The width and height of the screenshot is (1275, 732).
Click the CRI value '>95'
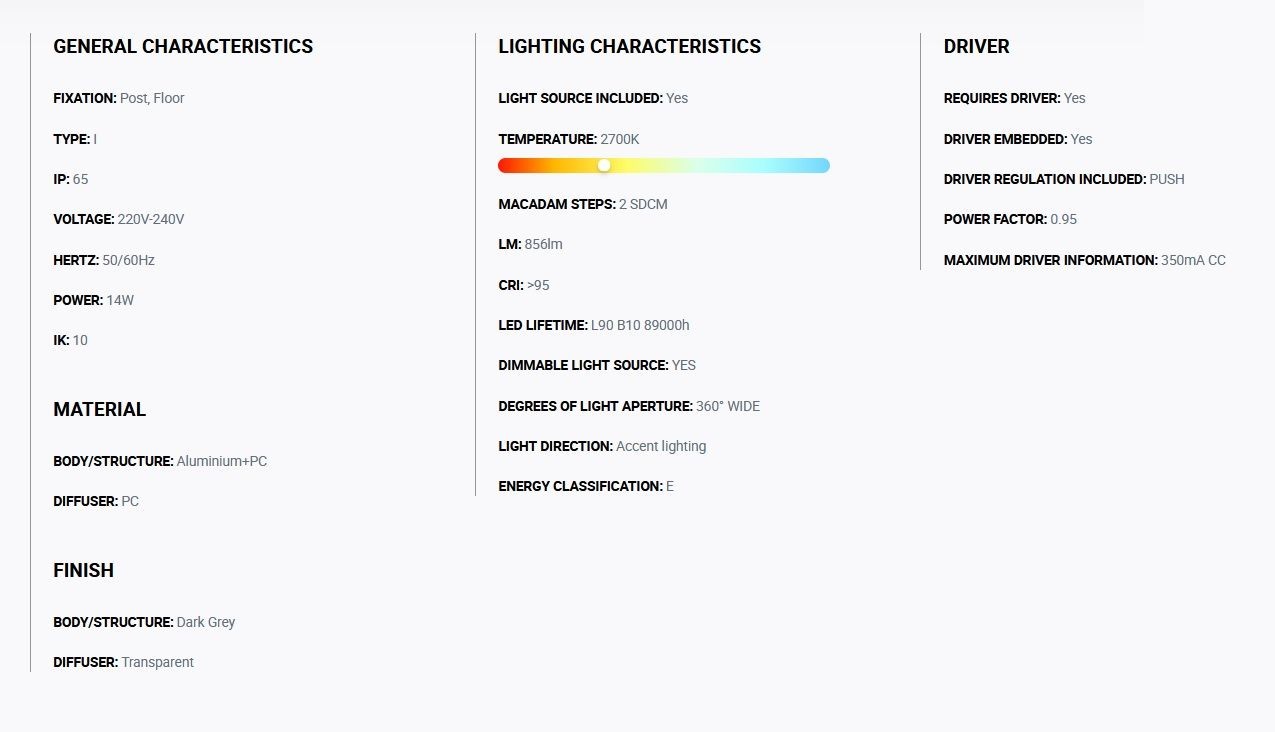click(538, 285)
